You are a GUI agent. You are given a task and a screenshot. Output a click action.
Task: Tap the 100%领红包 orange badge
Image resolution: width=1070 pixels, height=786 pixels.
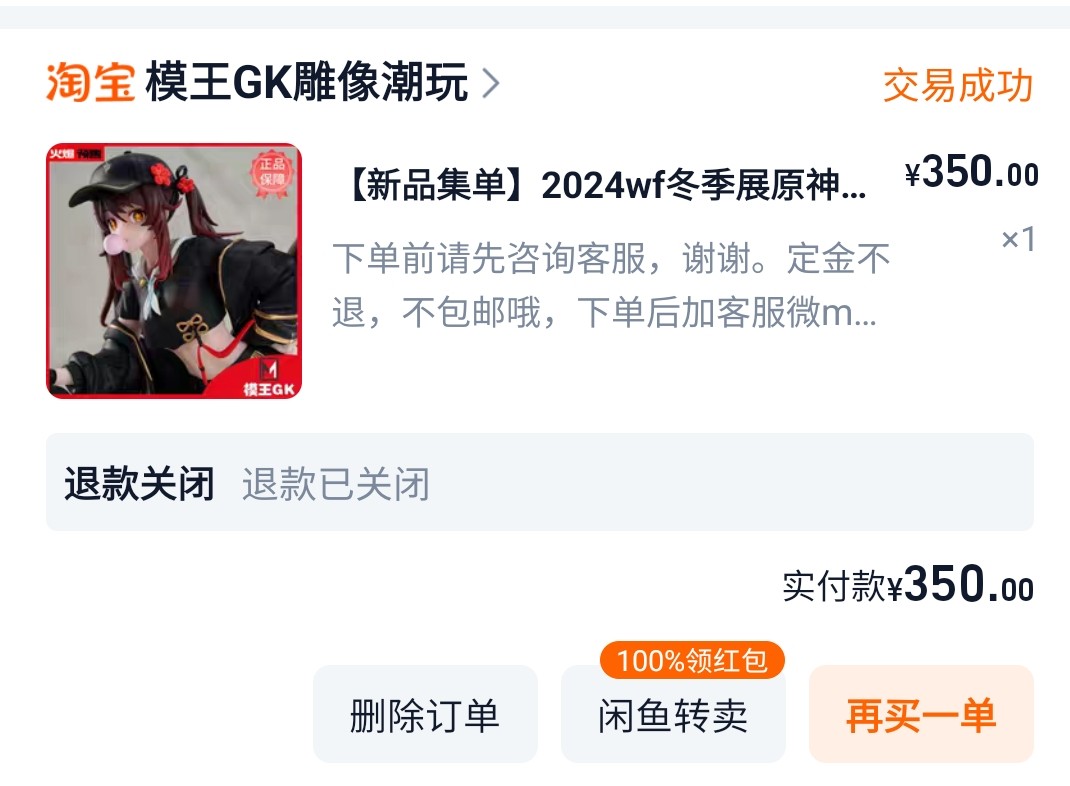tap(692, 660)
